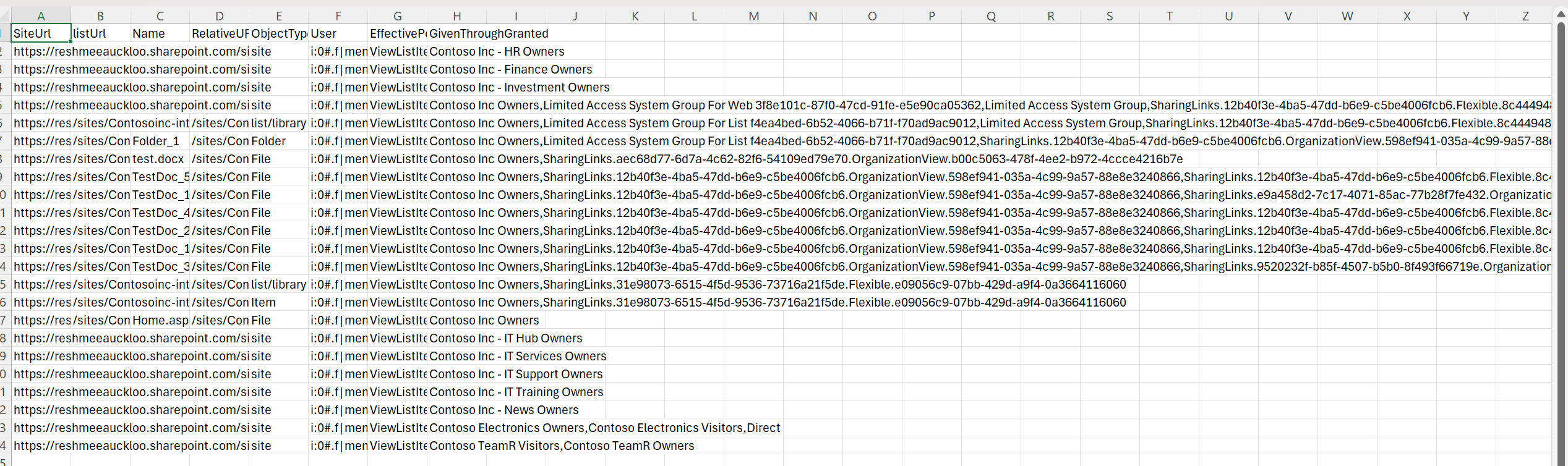The image size is (1568, 466).
Task: Select column P header
Action: pyautogui.click(x=932, y=16)
